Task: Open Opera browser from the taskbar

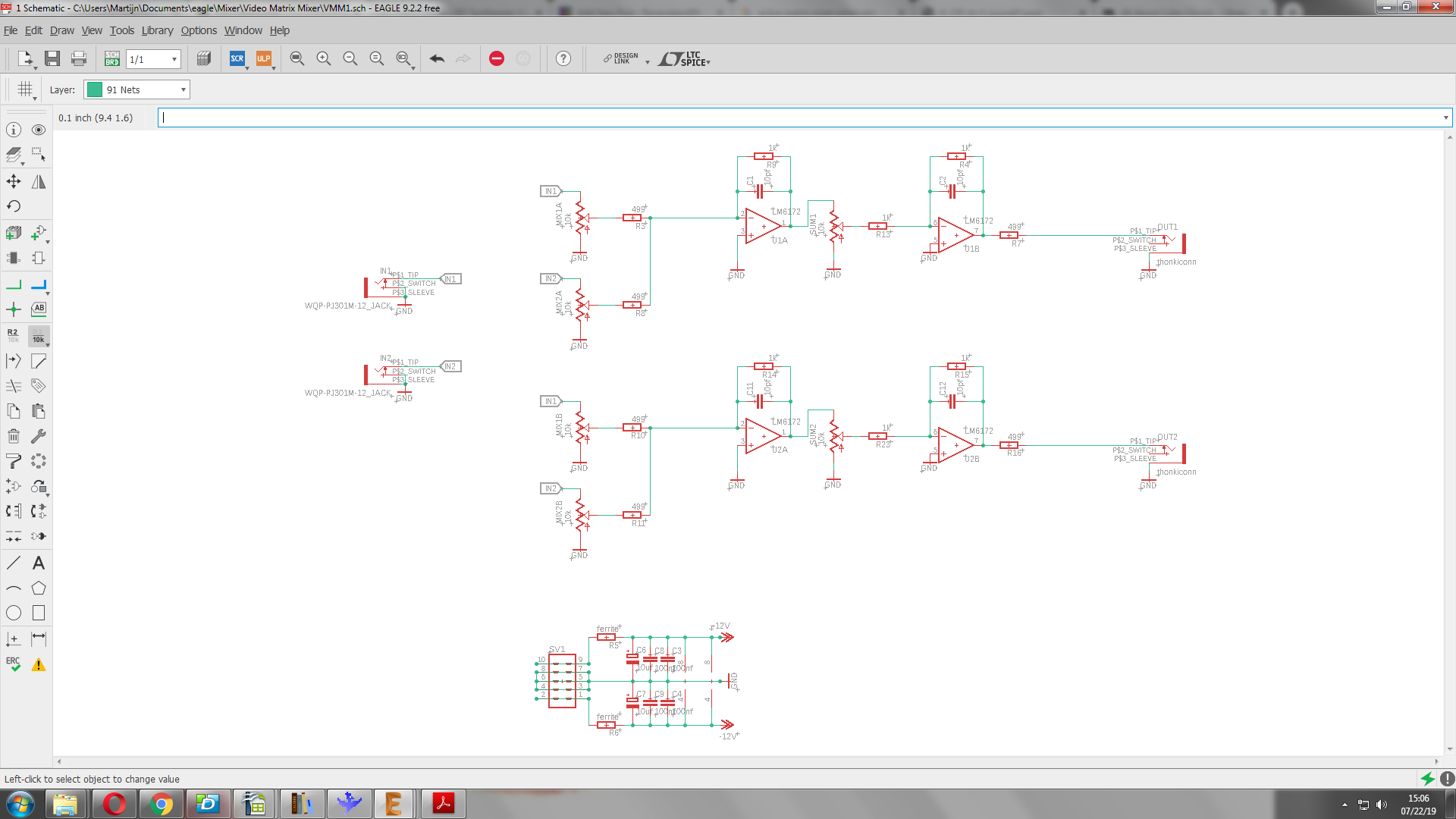Action: tap(115, 804)
